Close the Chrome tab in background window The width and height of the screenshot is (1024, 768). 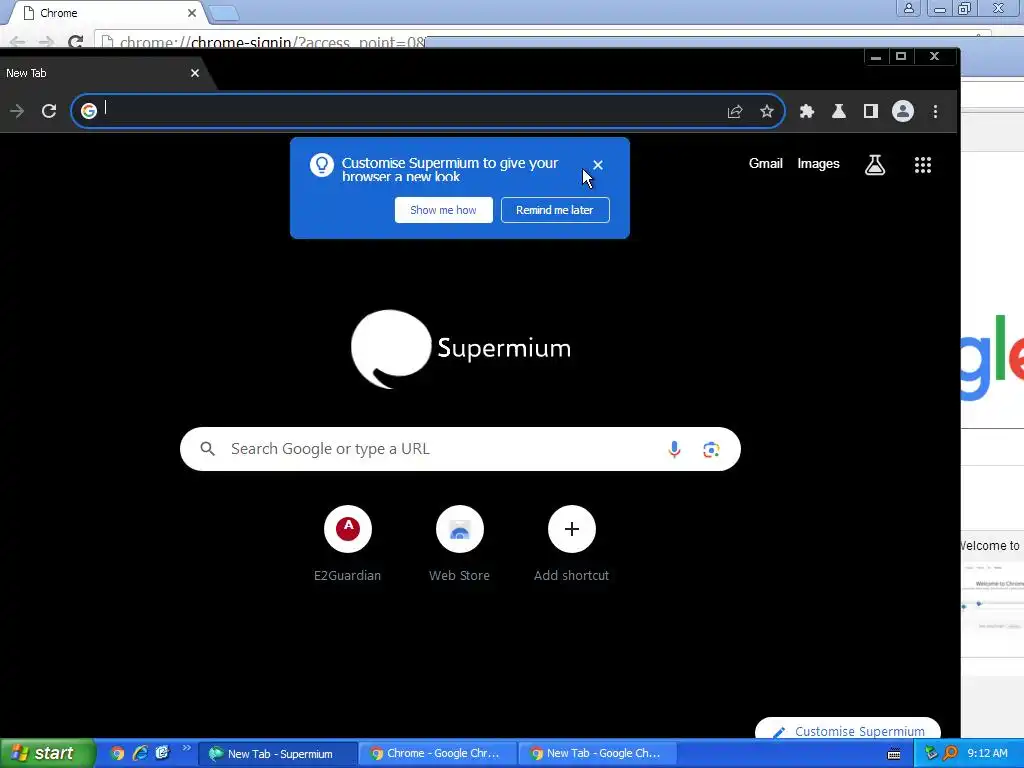[x=191, y=13]
